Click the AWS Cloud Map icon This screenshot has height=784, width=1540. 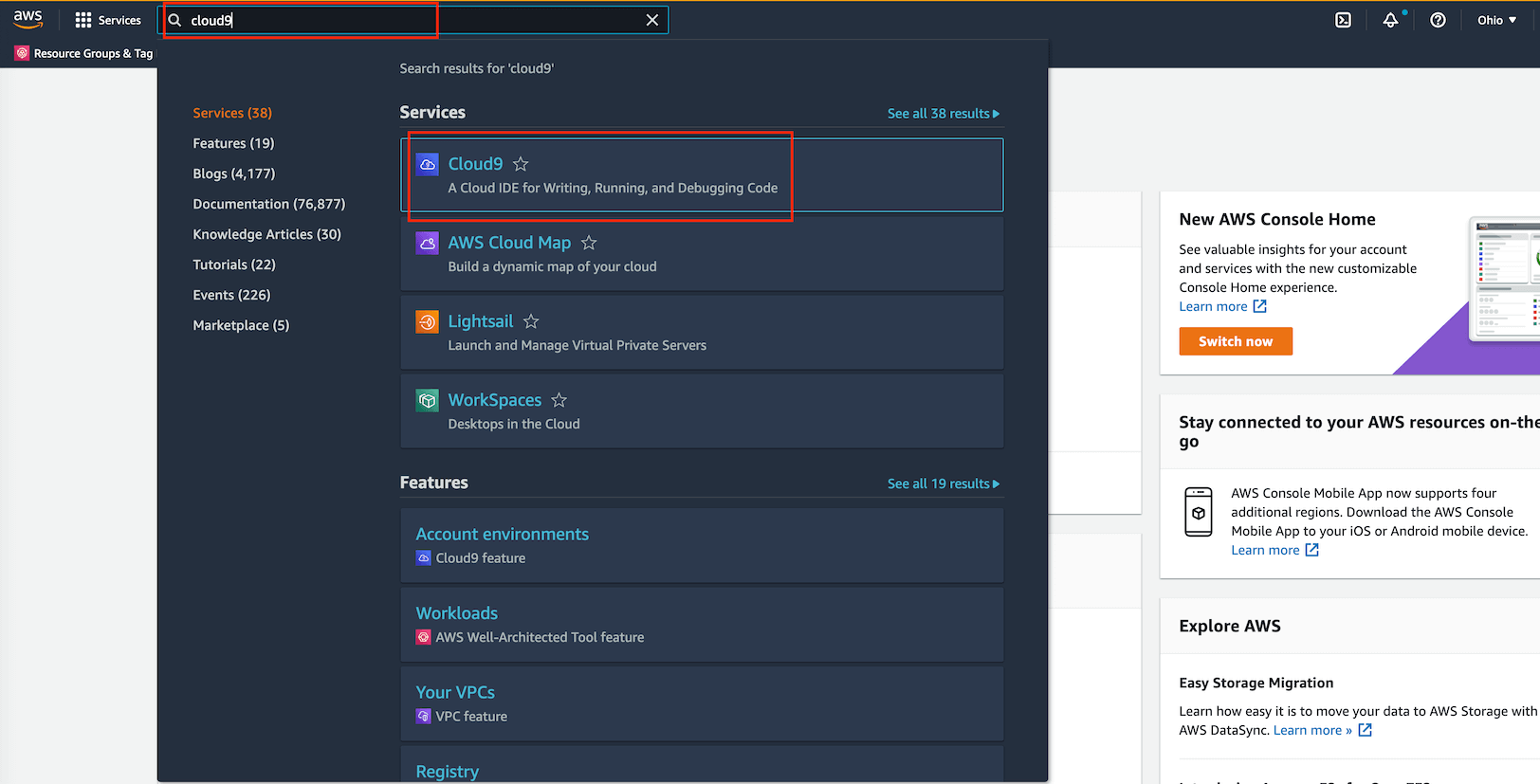pyautogui.click(x=427, y=243)
